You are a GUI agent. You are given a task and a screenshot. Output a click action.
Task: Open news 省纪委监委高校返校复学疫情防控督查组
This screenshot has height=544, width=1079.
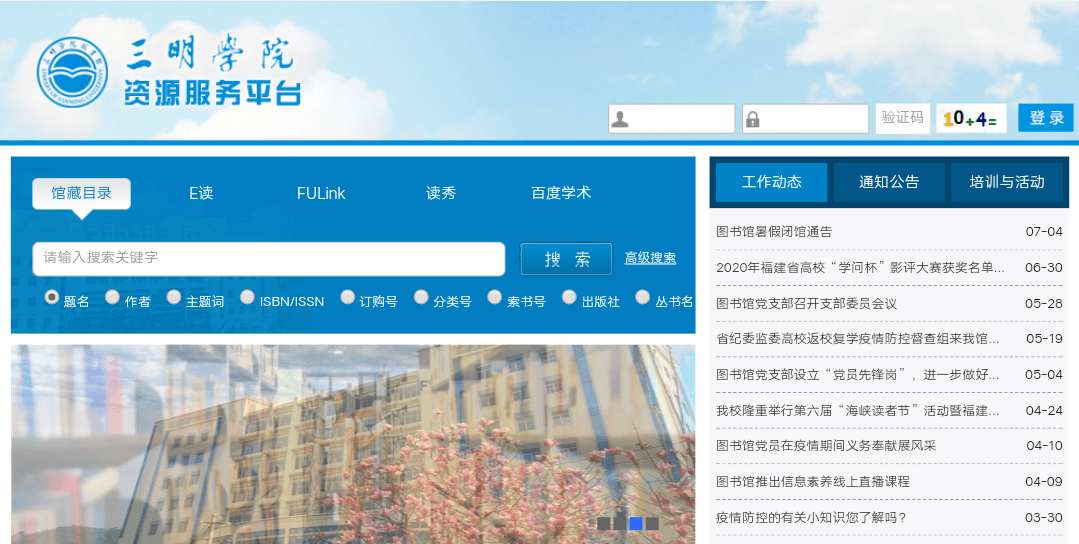[857, 338]
